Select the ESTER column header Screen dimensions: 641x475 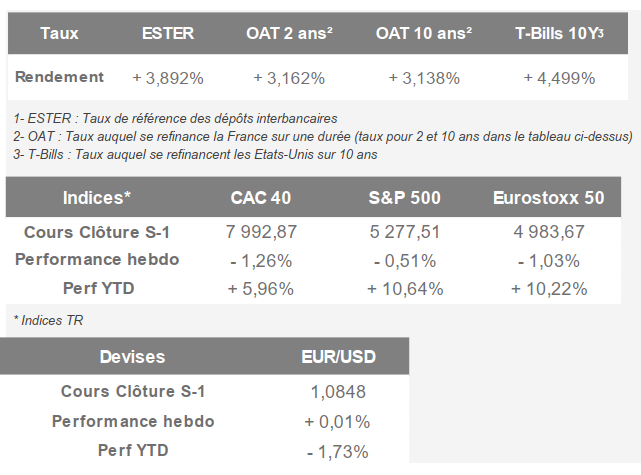coord(168,33)
